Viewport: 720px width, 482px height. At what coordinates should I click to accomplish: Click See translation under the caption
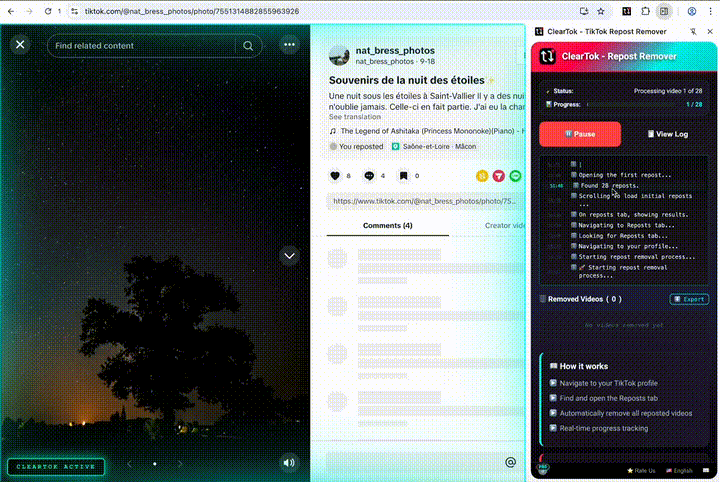click(x=354, y=117)
